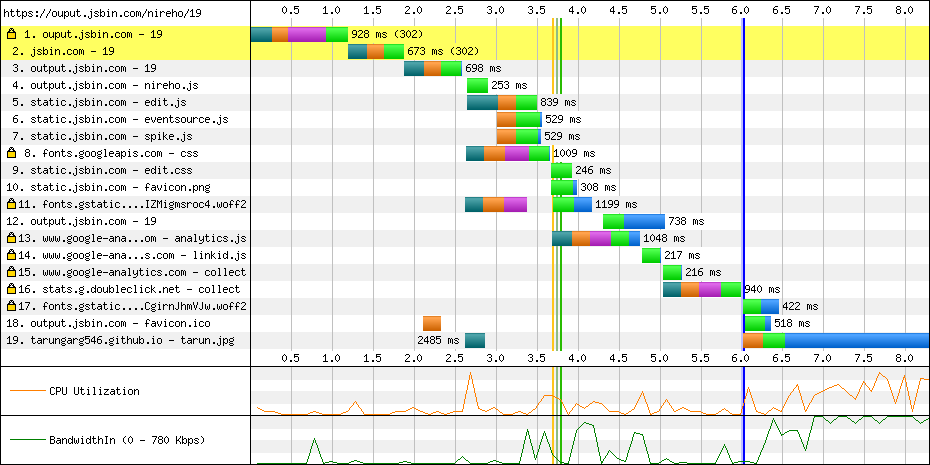Viewport: 930px width, 465px height.
Task: Click the lock icon on row 15 collect
Action: (x=11, y=272)
